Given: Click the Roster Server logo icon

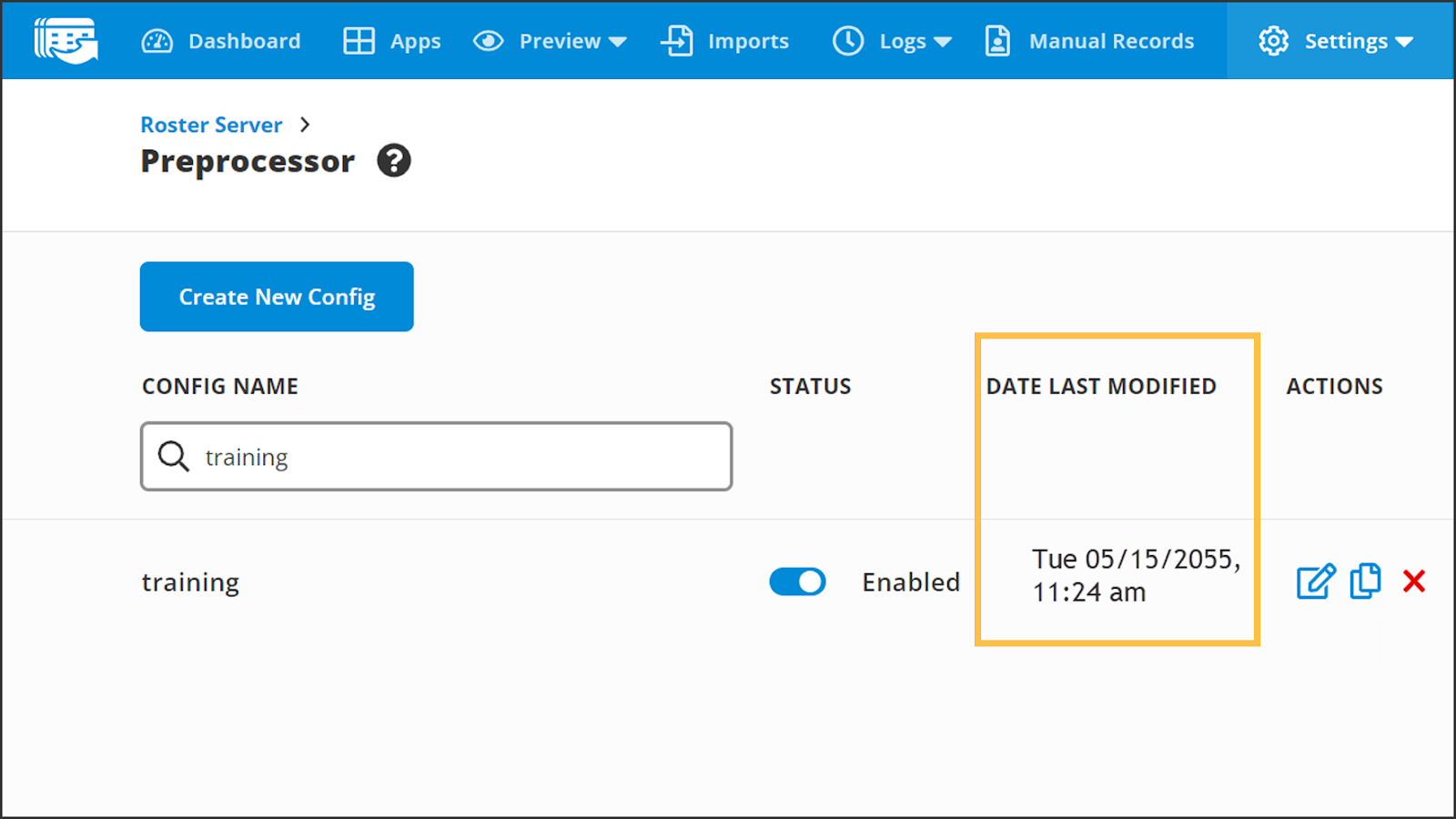Looking at the screenshot, I should click(66, 41).
